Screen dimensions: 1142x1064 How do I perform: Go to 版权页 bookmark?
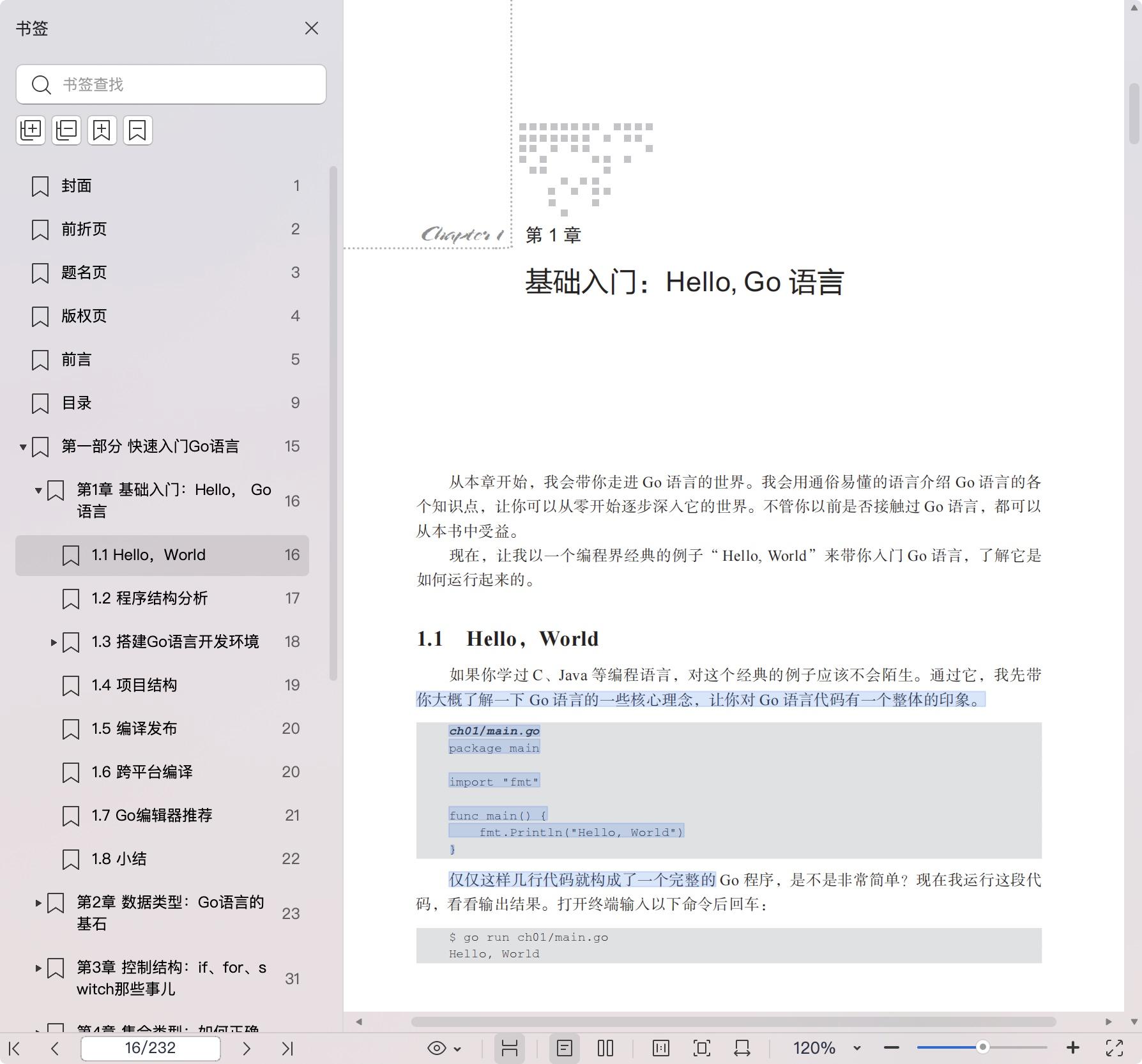click(162, 316)
